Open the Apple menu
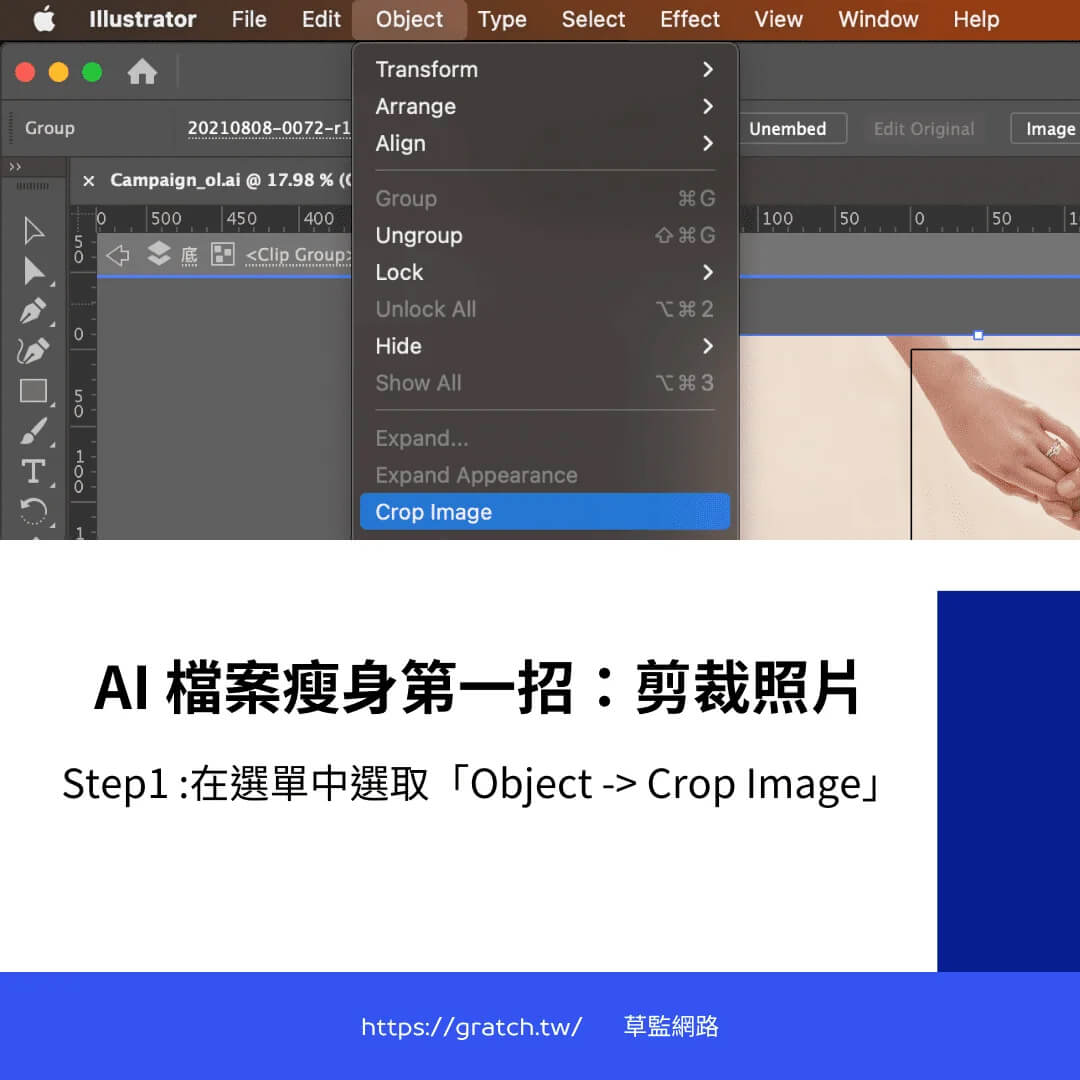1080x1080 pixels. coord(44,20)
